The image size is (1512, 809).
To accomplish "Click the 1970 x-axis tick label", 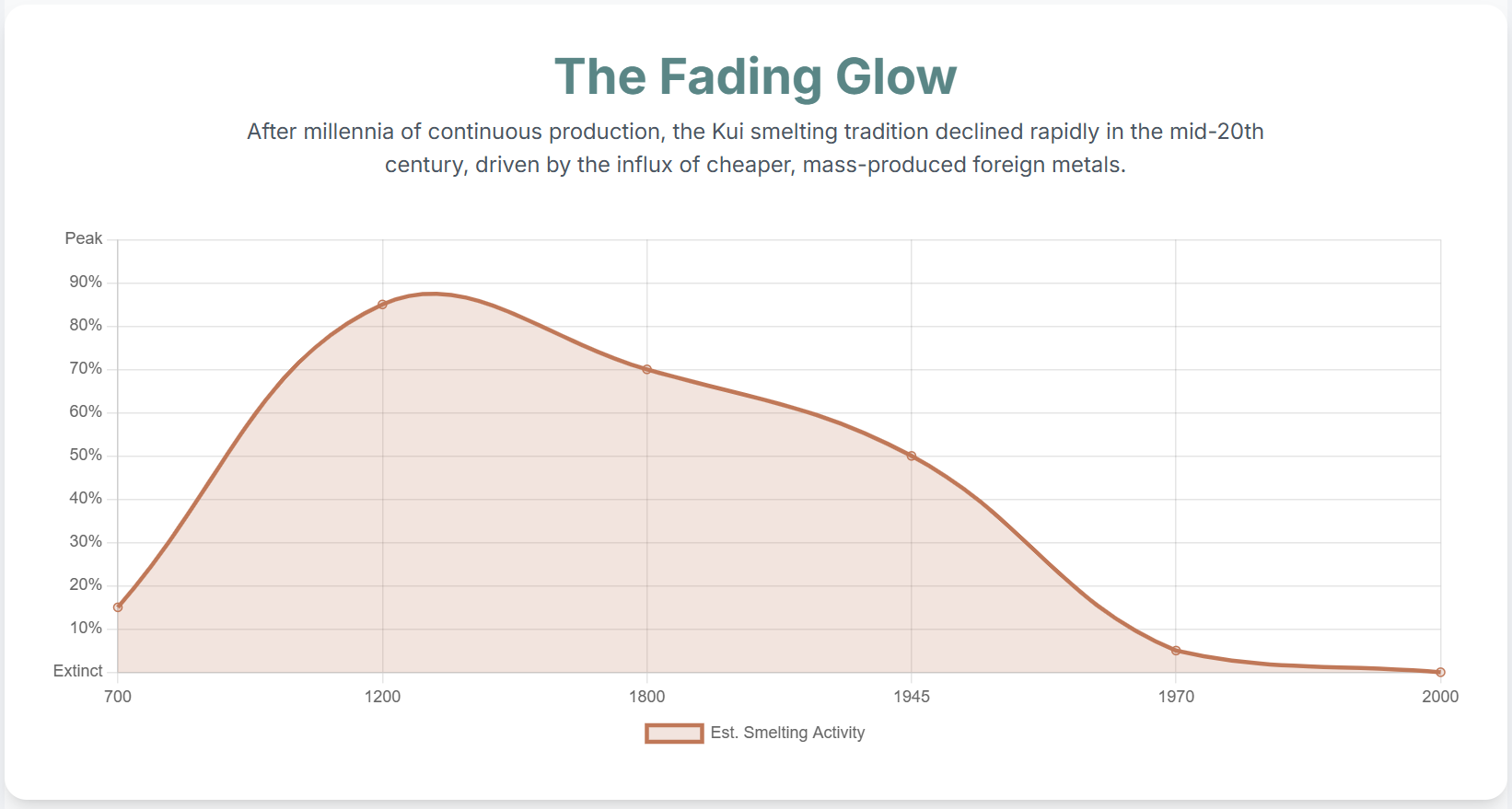I will click(x=1176, y=696).
